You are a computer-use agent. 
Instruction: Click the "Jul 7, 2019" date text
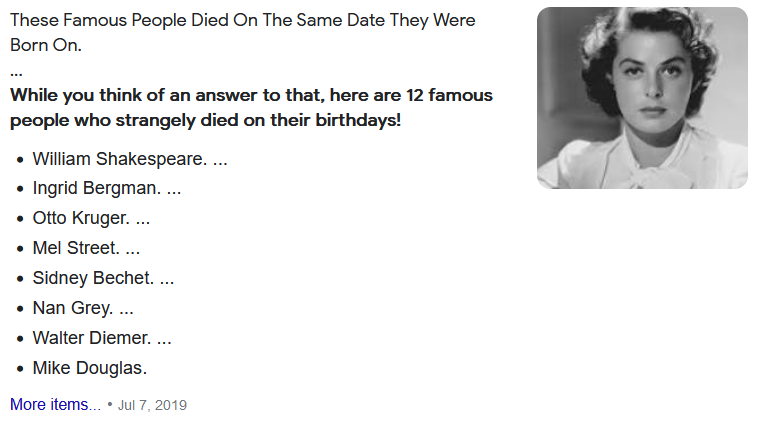152,406
